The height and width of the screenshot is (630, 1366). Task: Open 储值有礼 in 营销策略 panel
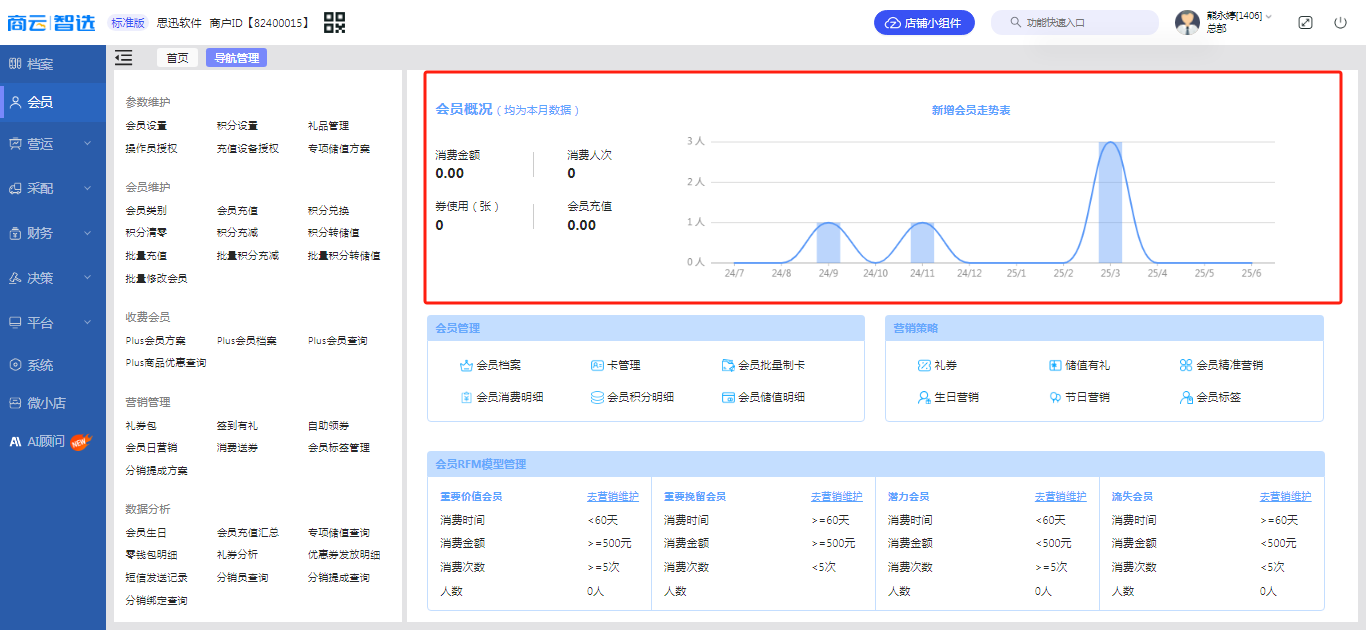(x=1079, y=365)
